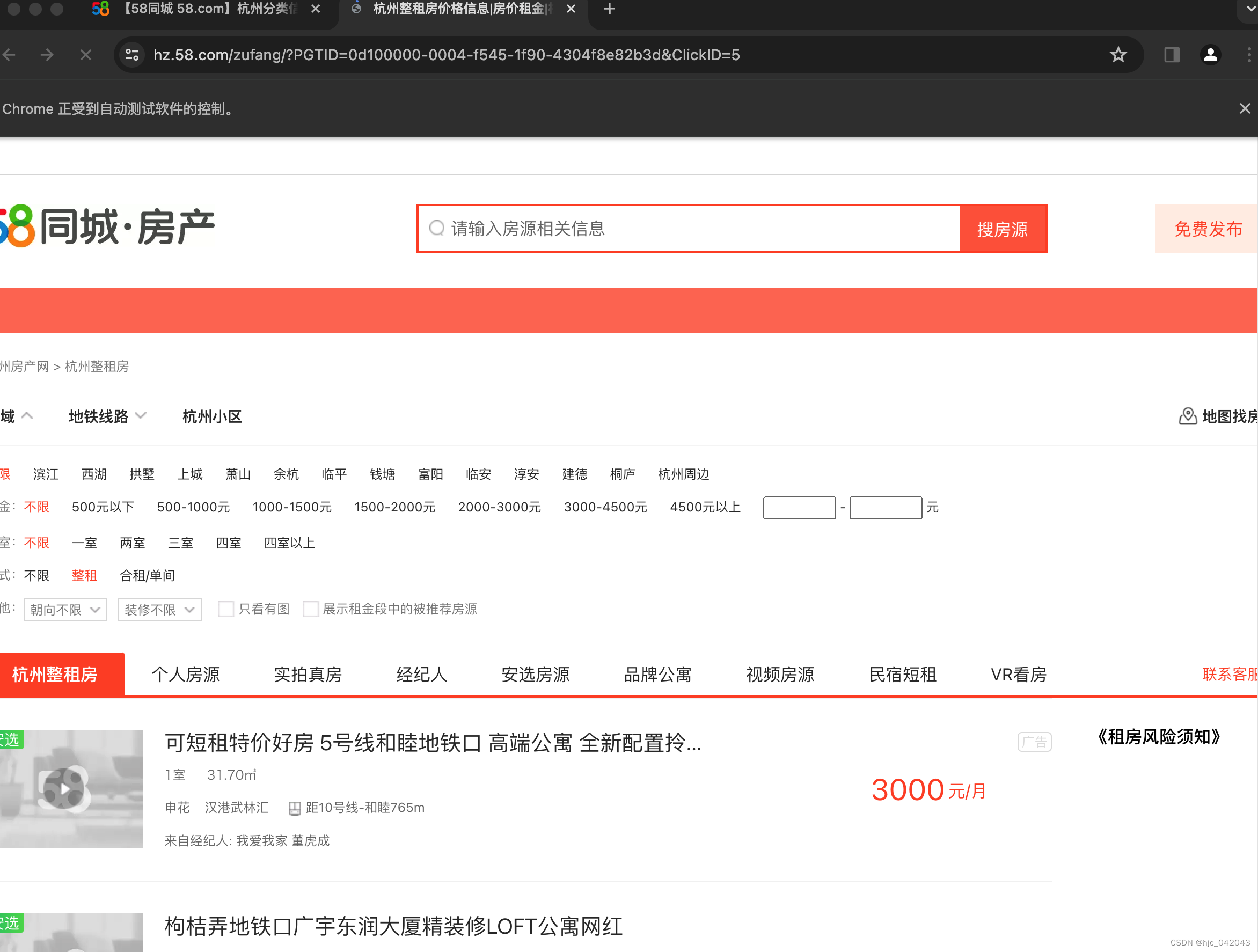This screenshot has height=952, width=1258.
Task: Close the 杭州整租房价格信息 tab
Action: click(x=571, y=9)
